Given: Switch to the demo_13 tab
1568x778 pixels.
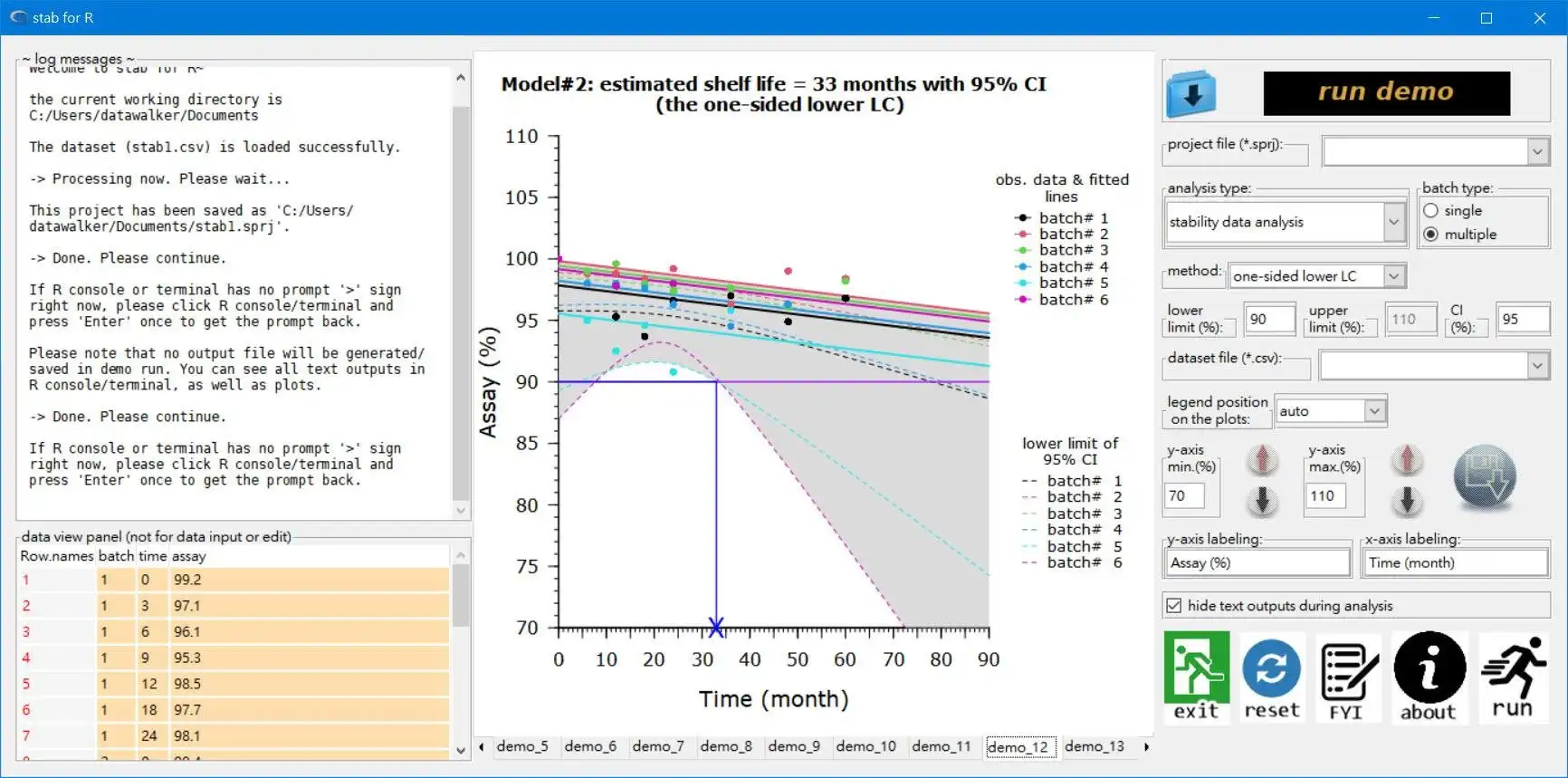Looking at the screenshot, I should point(1095,746).
